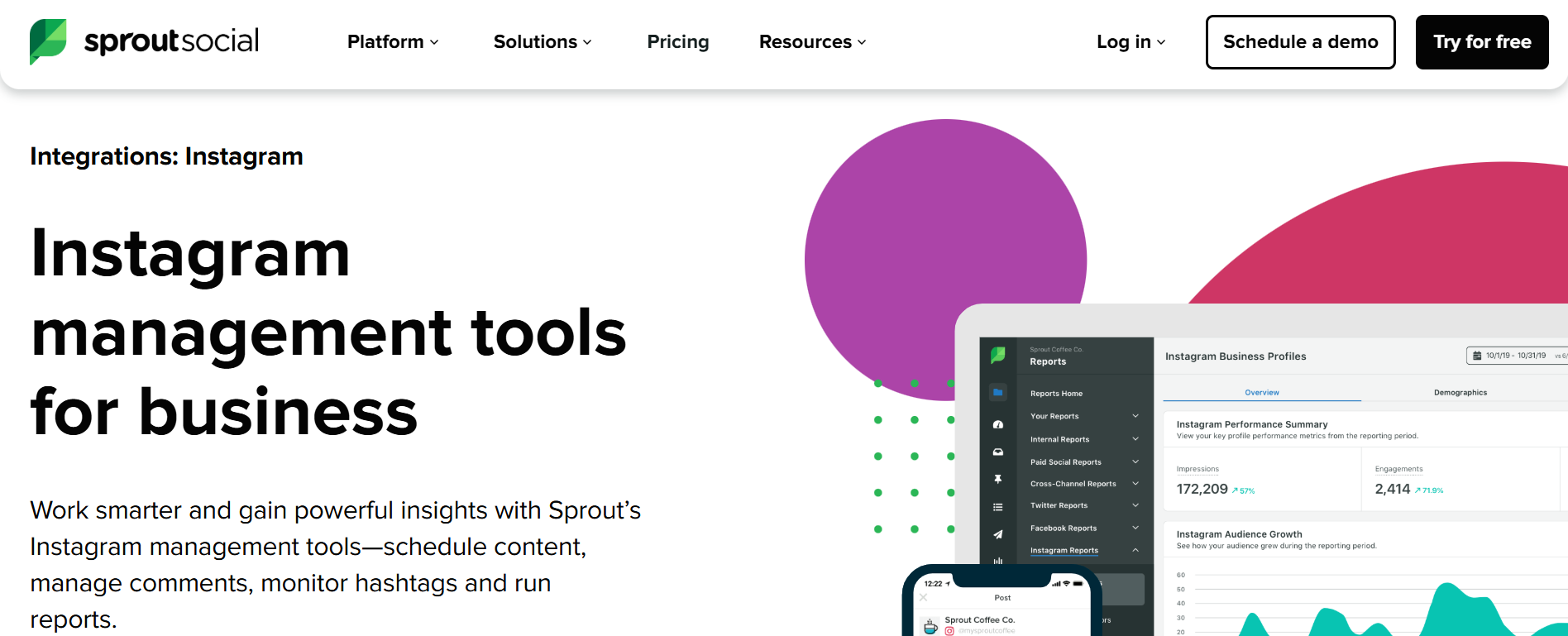Click the inbox tray icon in the sidebar
The width and height of the screenshot is (1568, 636).
[x=998, y=452]
